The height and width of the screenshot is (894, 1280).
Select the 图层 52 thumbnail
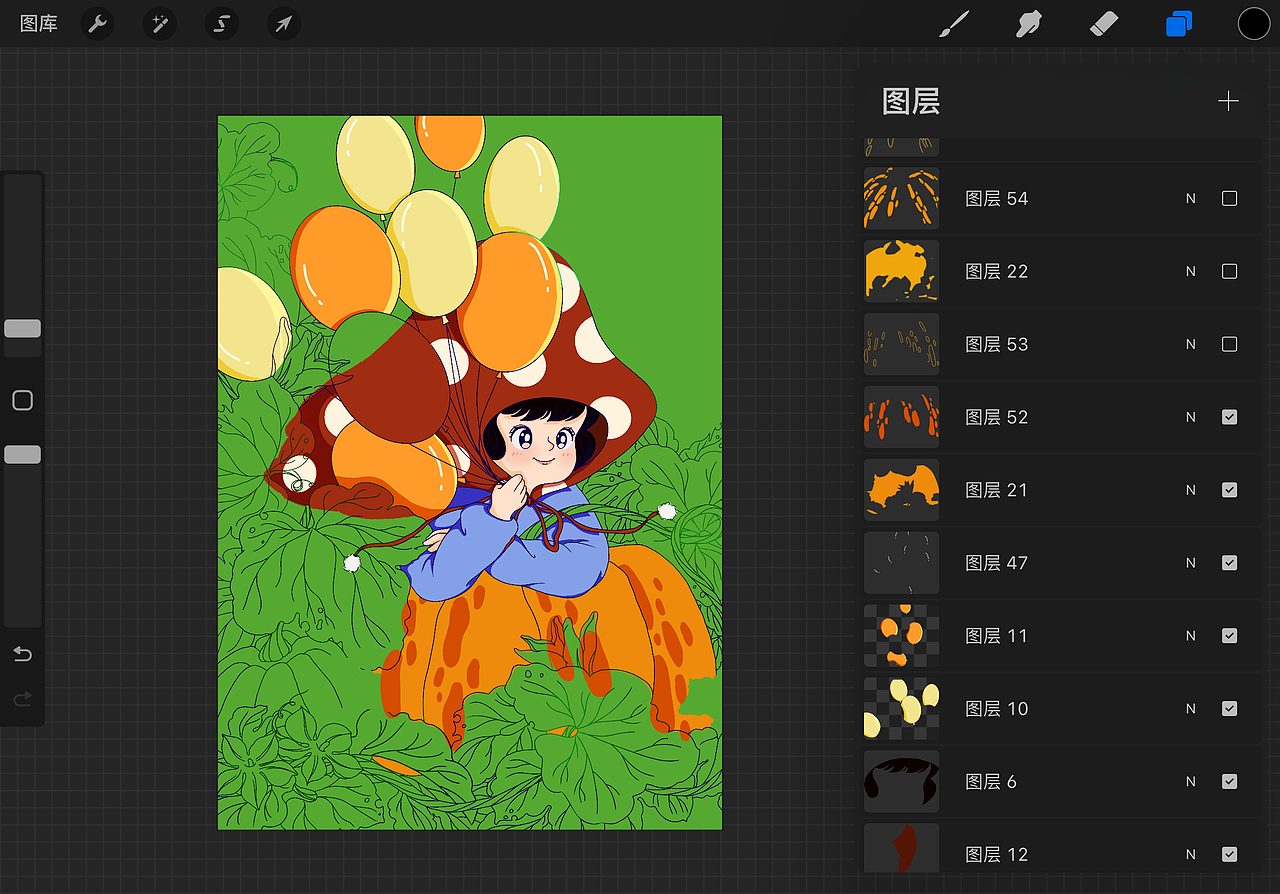click(901, 417)
